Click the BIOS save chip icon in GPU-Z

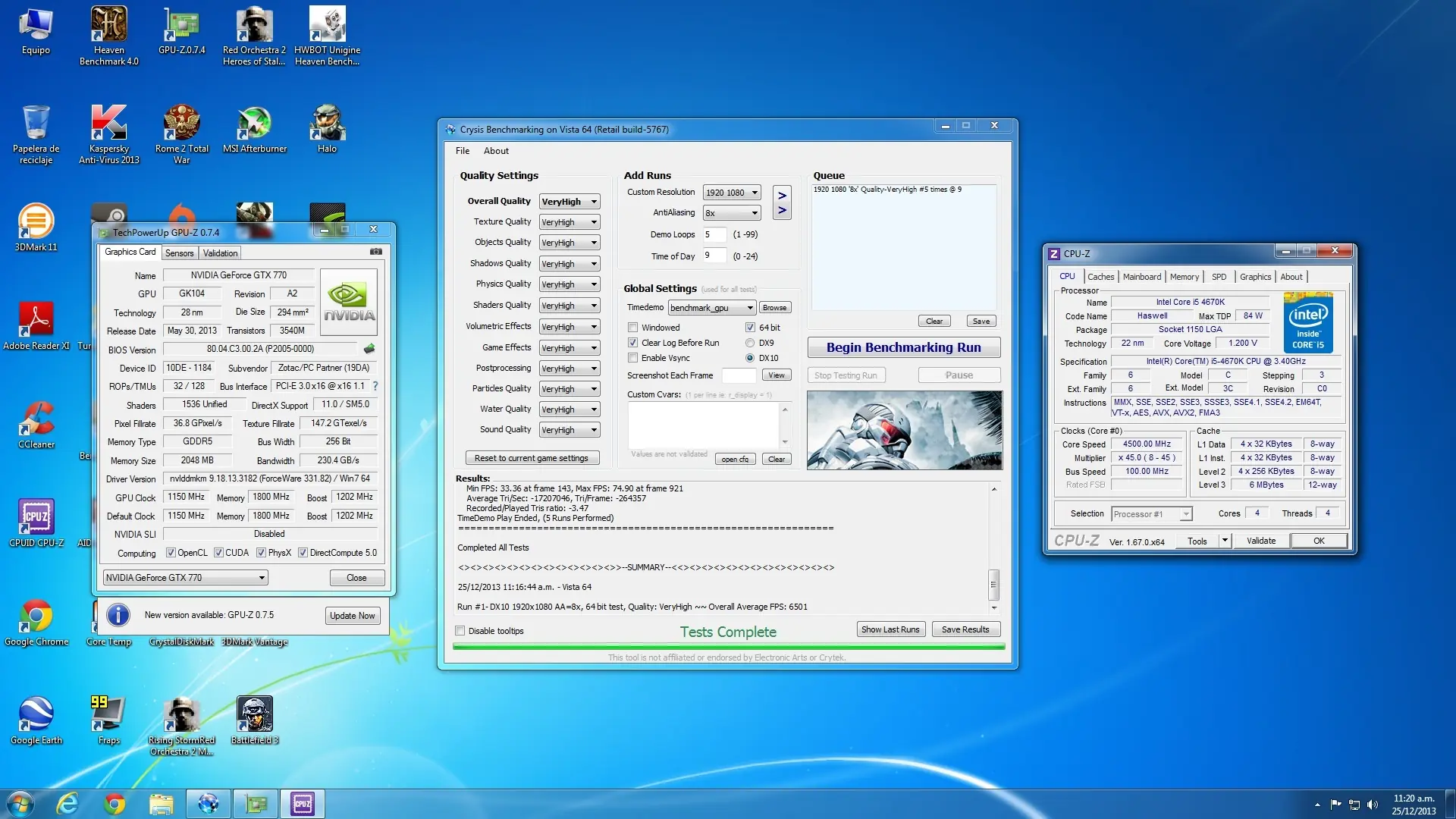pyautogui.click(x=369, y=349)
